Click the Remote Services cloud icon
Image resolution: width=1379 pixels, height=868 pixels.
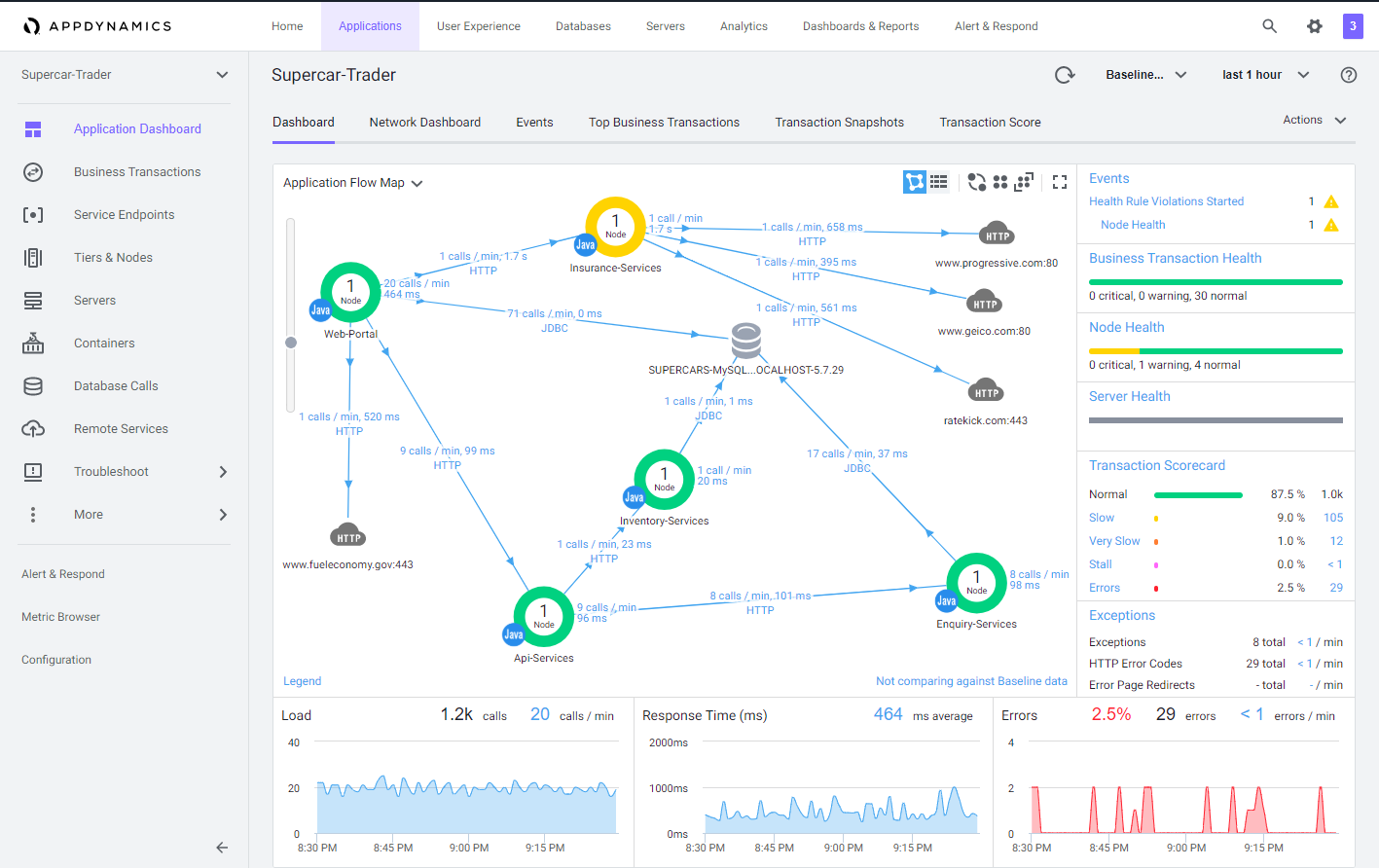[33, 429]
